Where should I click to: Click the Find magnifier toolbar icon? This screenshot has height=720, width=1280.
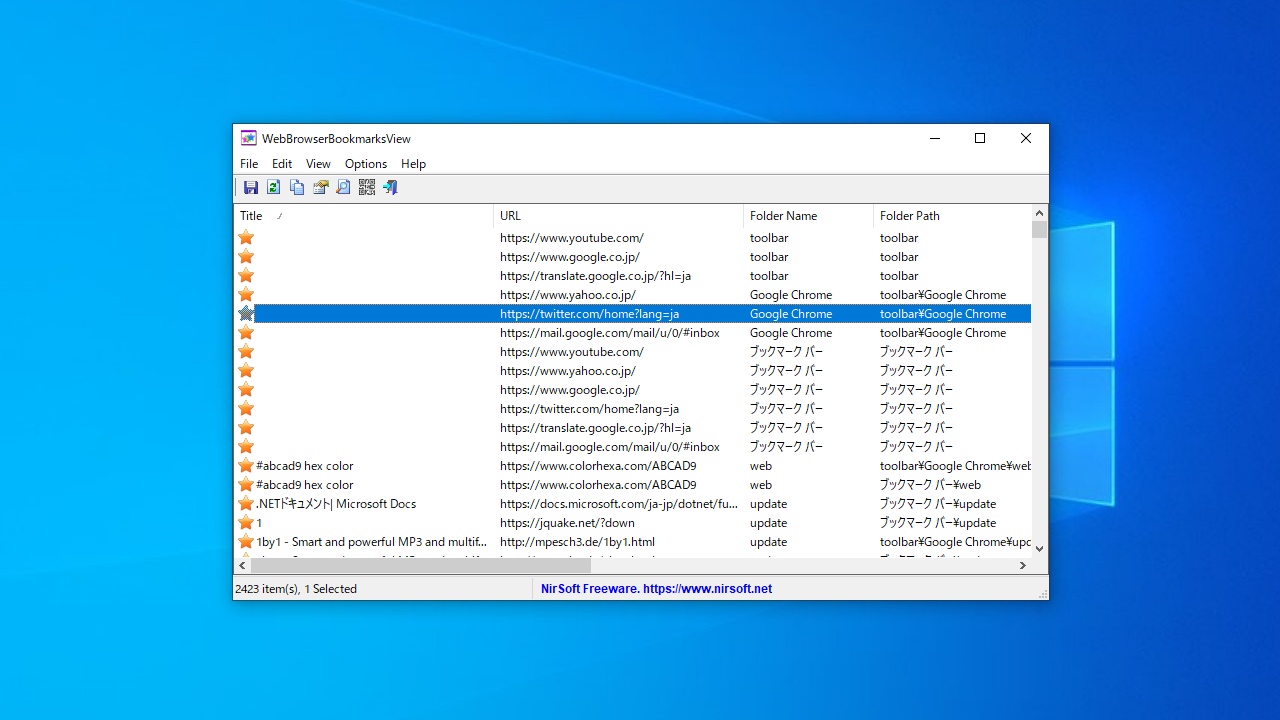tap(343, 187)
